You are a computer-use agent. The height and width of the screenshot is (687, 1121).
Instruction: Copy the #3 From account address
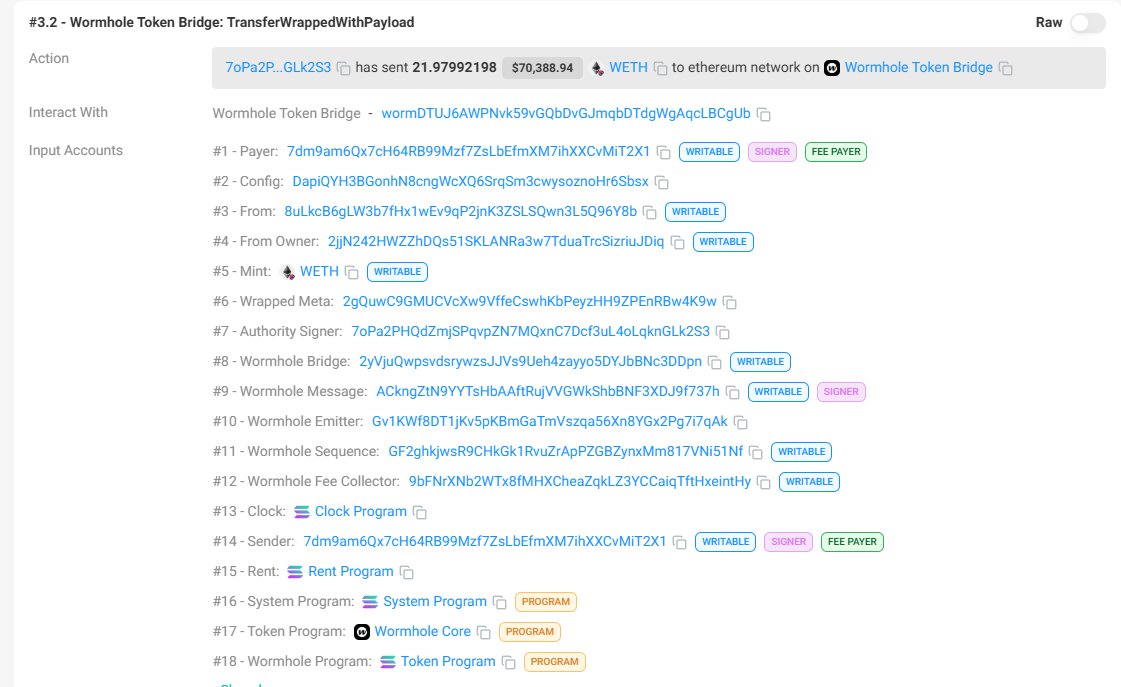click(650, 212)
